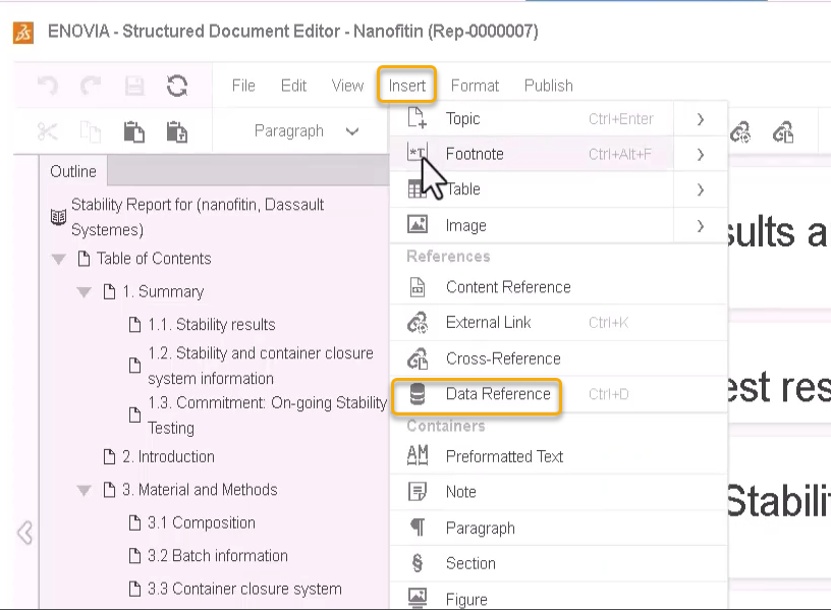This screenshot has width=831, height=610.
Task: Click the 3DS logo icon in title bar
Action: pos(22,32)
